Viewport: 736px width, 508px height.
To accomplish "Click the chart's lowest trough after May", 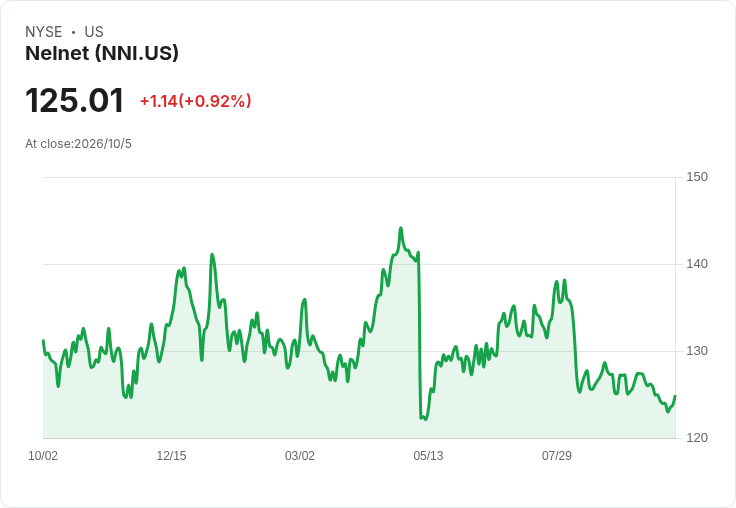I will 425,419.
